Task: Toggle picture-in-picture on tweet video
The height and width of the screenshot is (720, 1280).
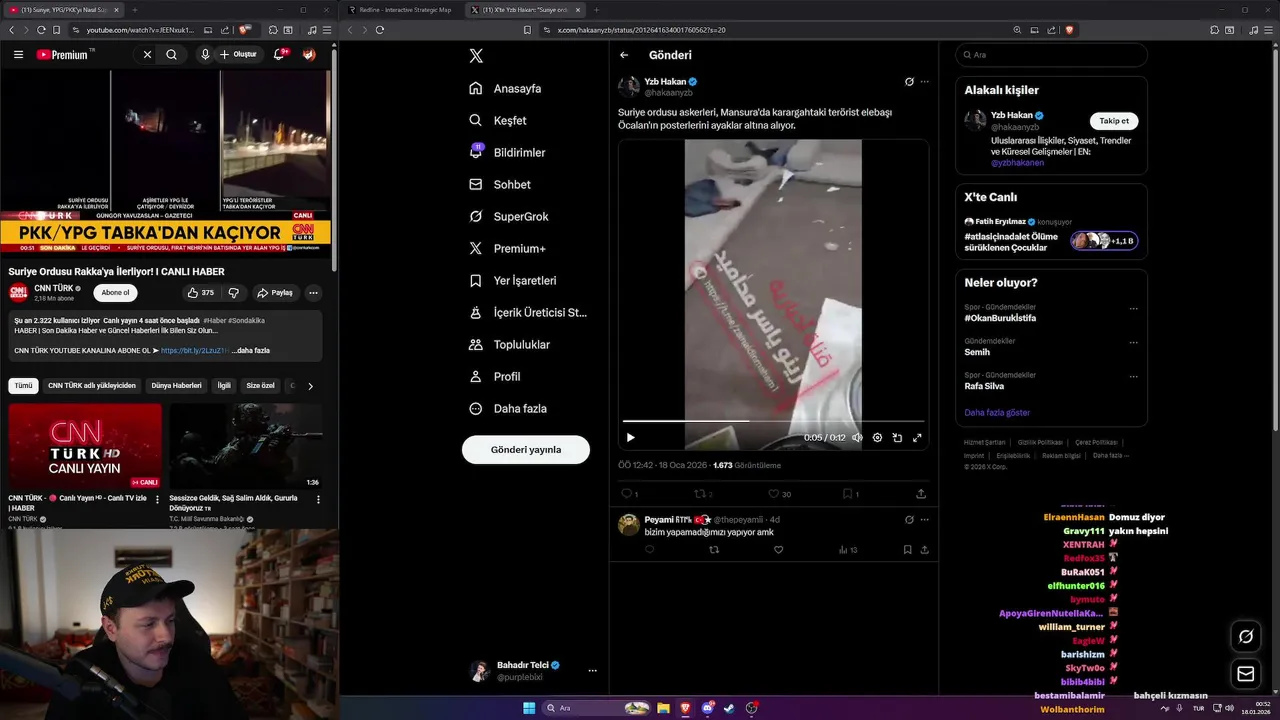Action: (x=897, y=437)
